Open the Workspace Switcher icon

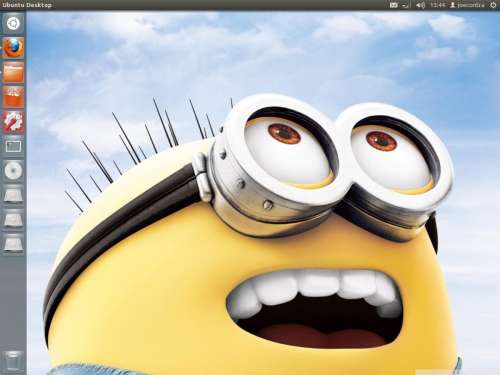(13, 146)
